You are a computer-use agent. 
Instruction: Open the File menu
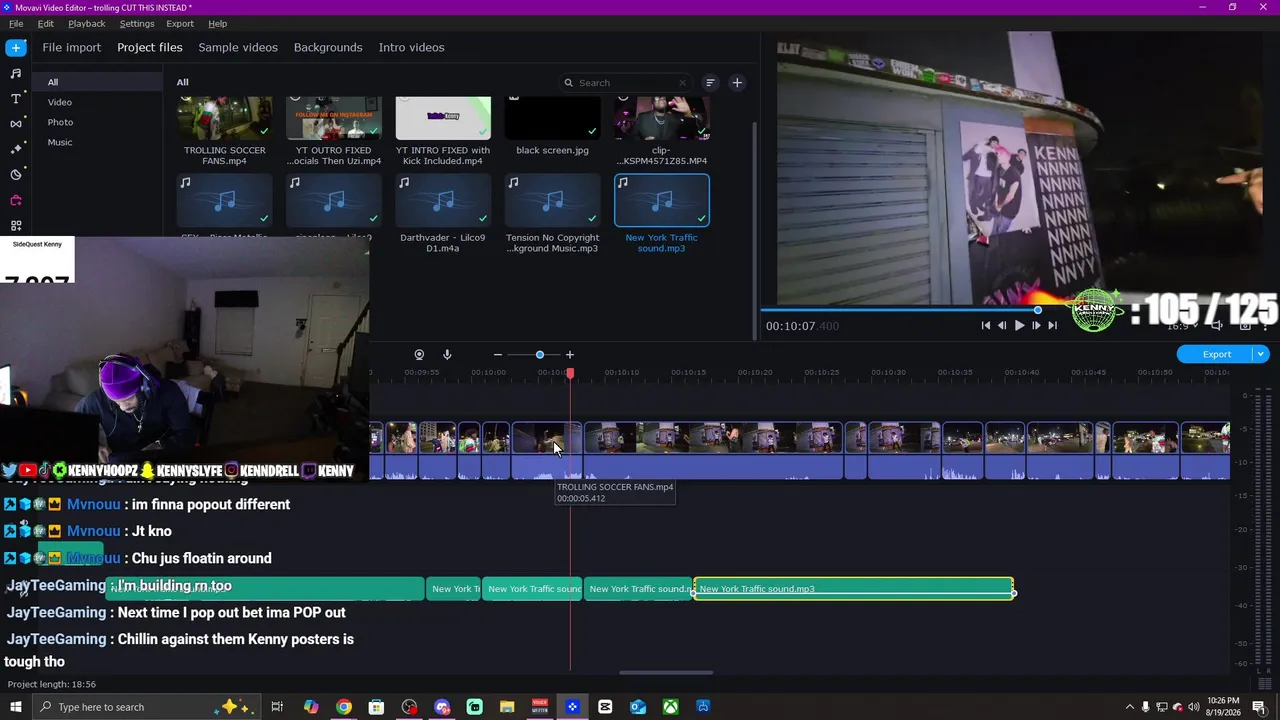pos(16,23)
